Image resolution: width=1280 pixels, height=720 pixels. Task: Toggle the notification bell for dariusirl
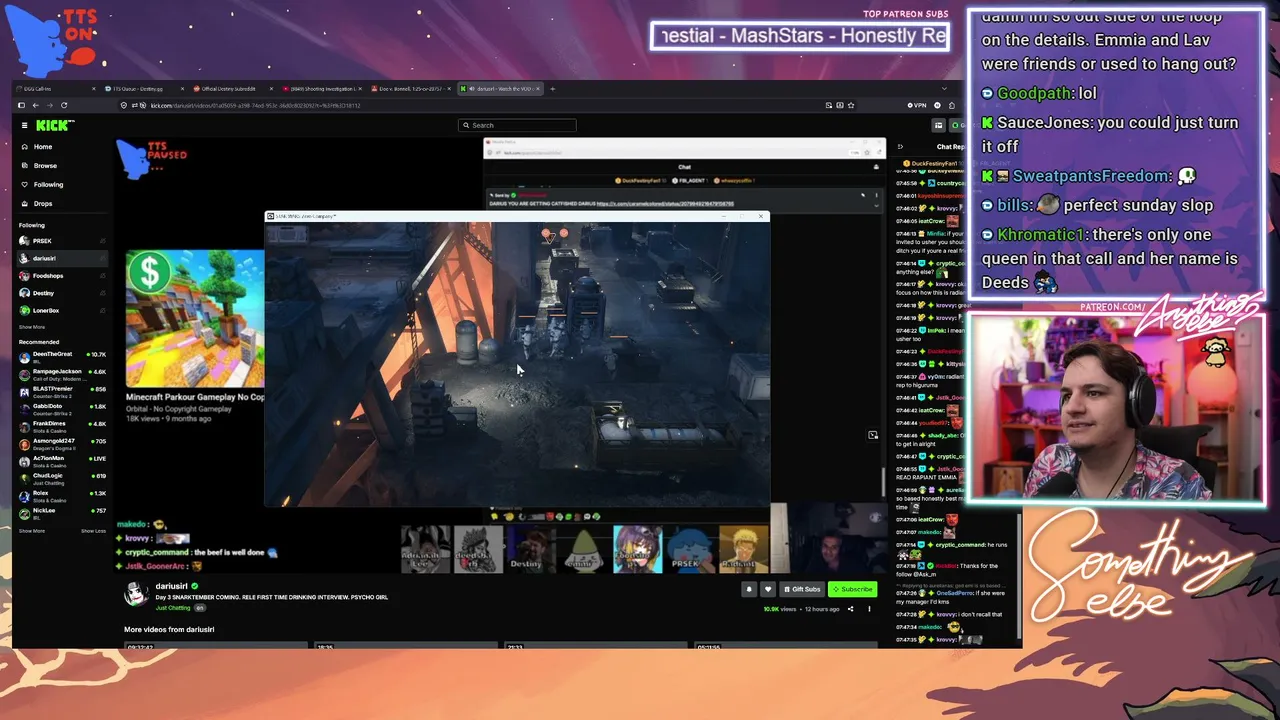tap(749, 589)
